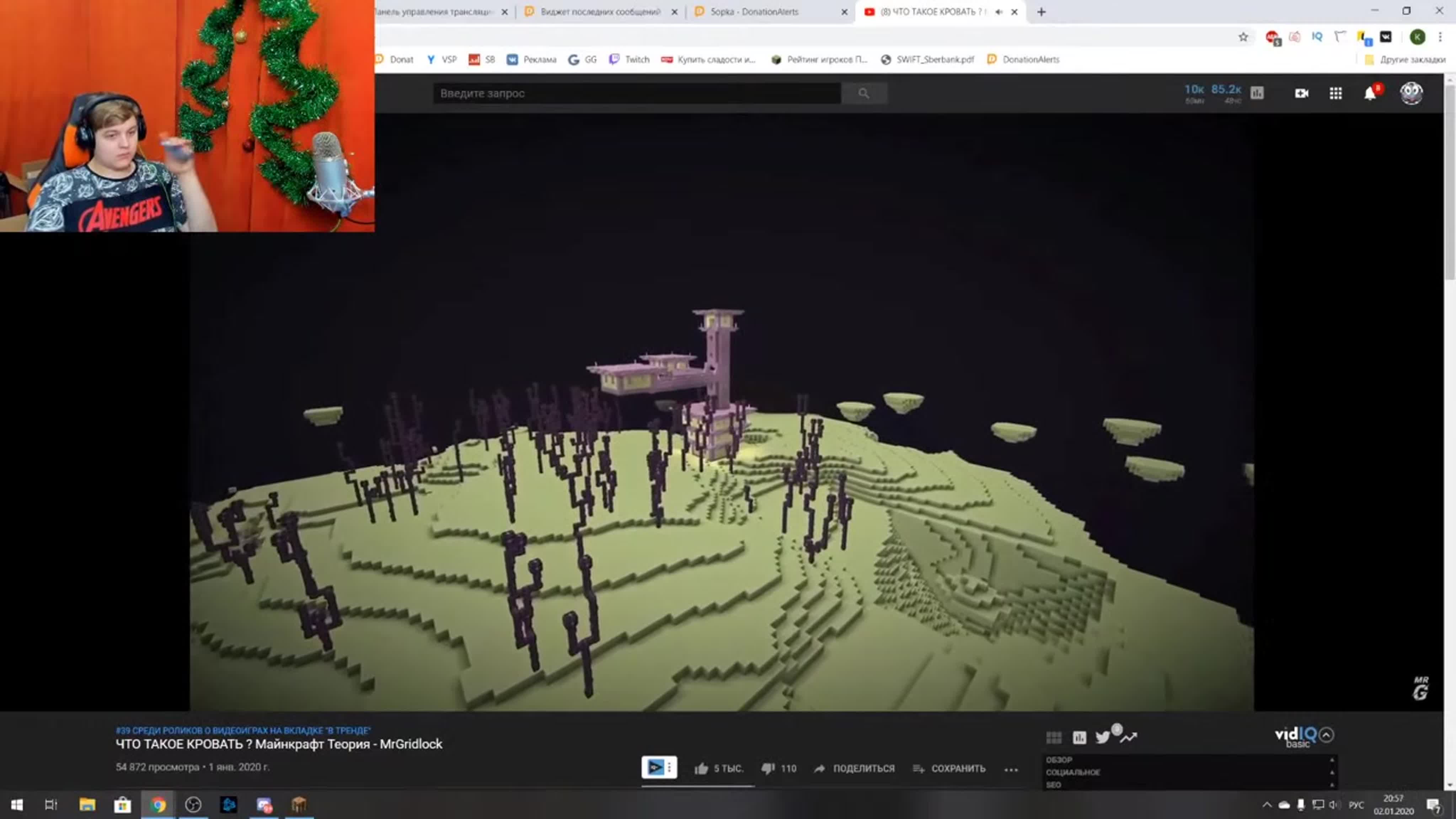Close the Sopka - DonationAlerts tab
The width and height of the screenshot is (1456, 819).
845,12
